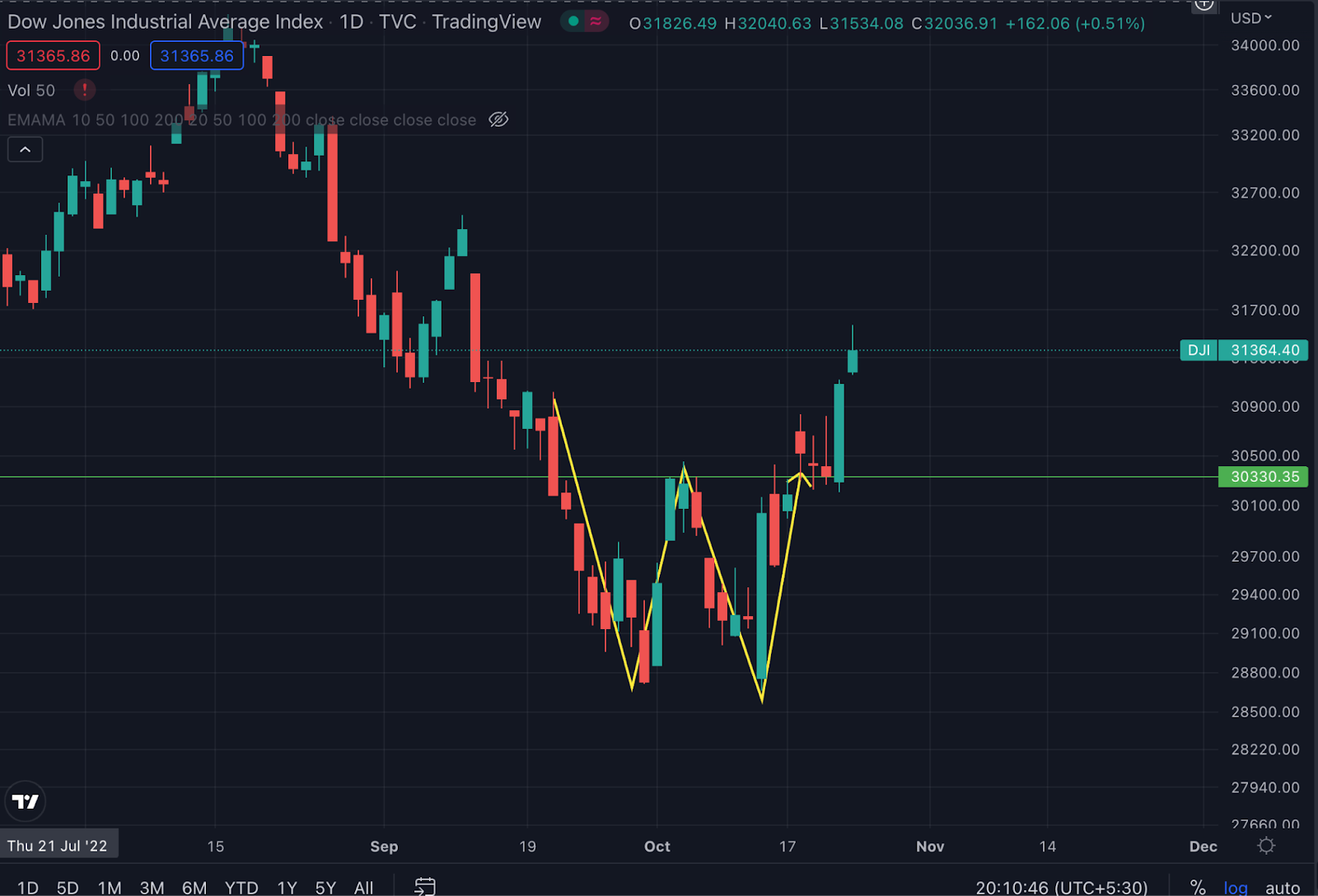Select the 6M time range

tap(194, 888)
